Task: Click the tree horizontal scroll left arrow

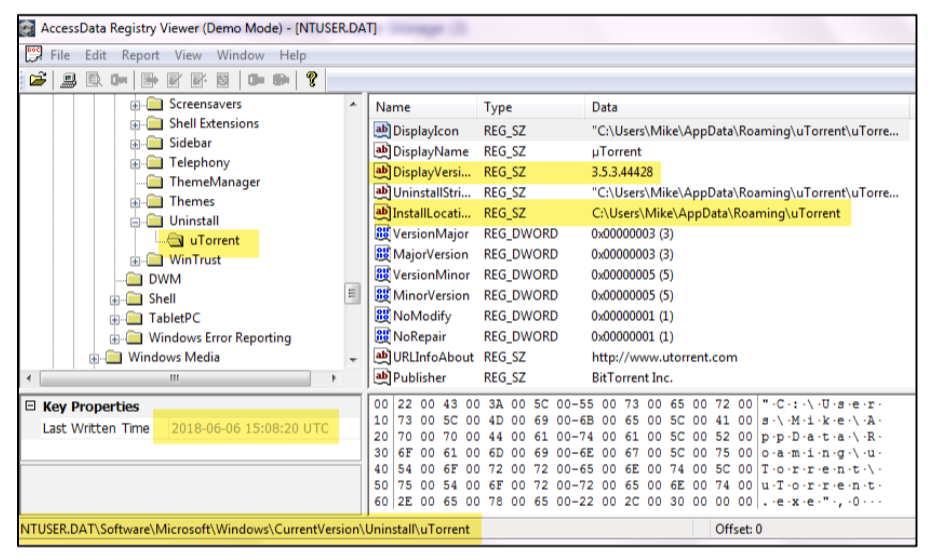Action: coord(29,378)
